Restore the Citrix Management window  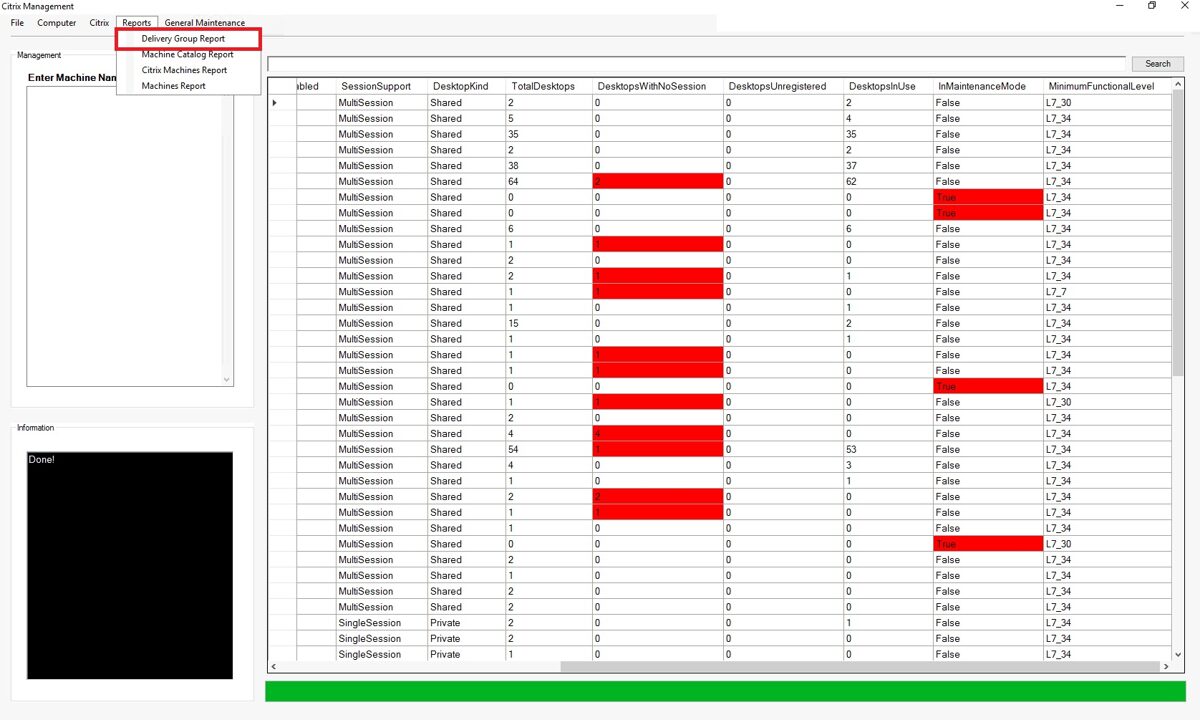(x=1152, y=6)
